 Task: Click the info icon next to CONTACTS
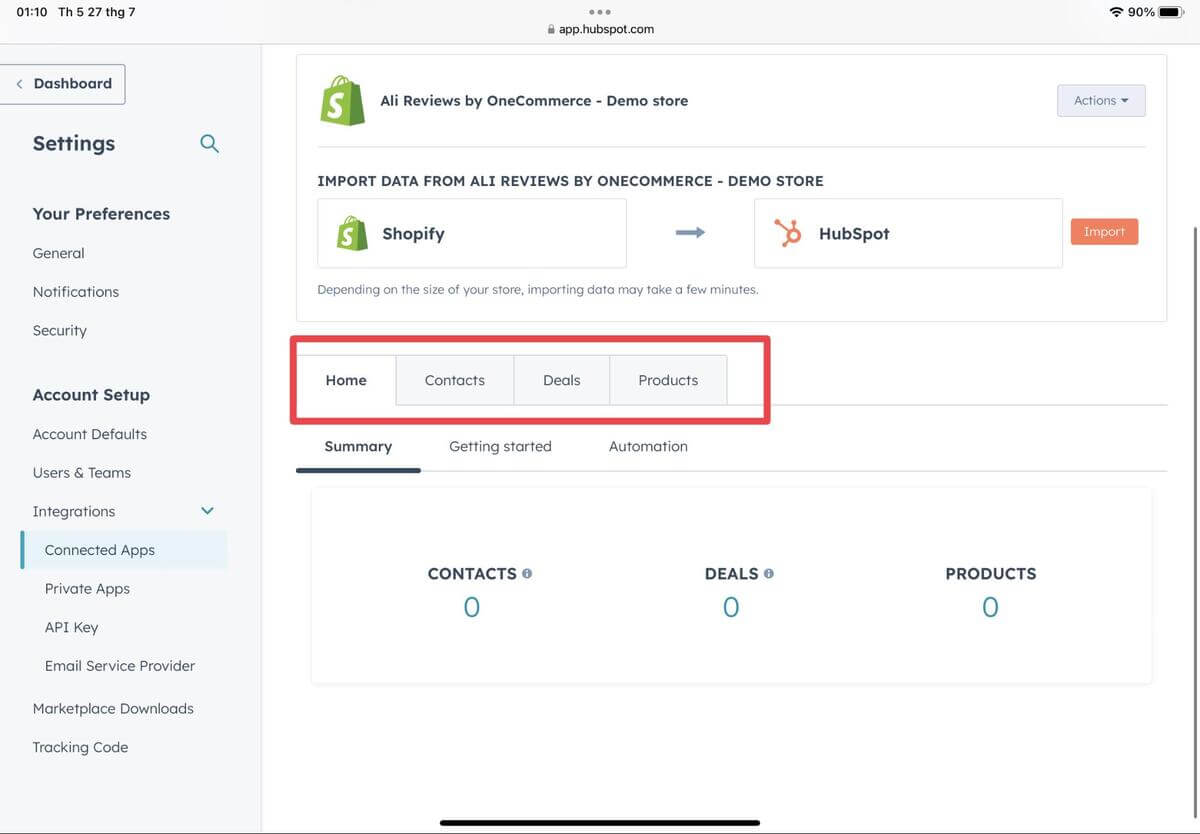click(527, 574)
